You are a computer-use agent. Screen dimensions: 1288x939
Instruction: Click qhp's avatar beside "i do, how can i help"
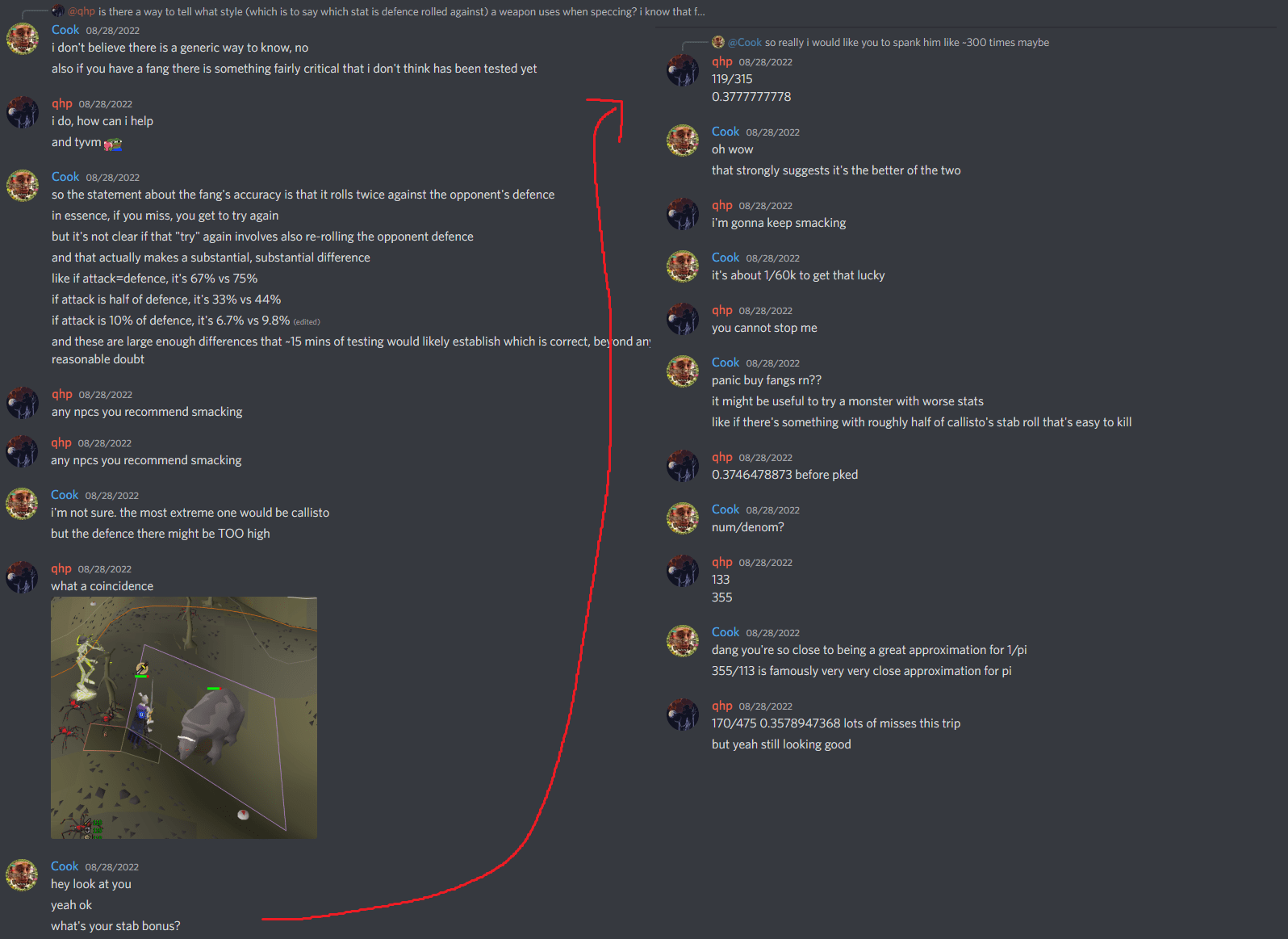tap(23, 112)
